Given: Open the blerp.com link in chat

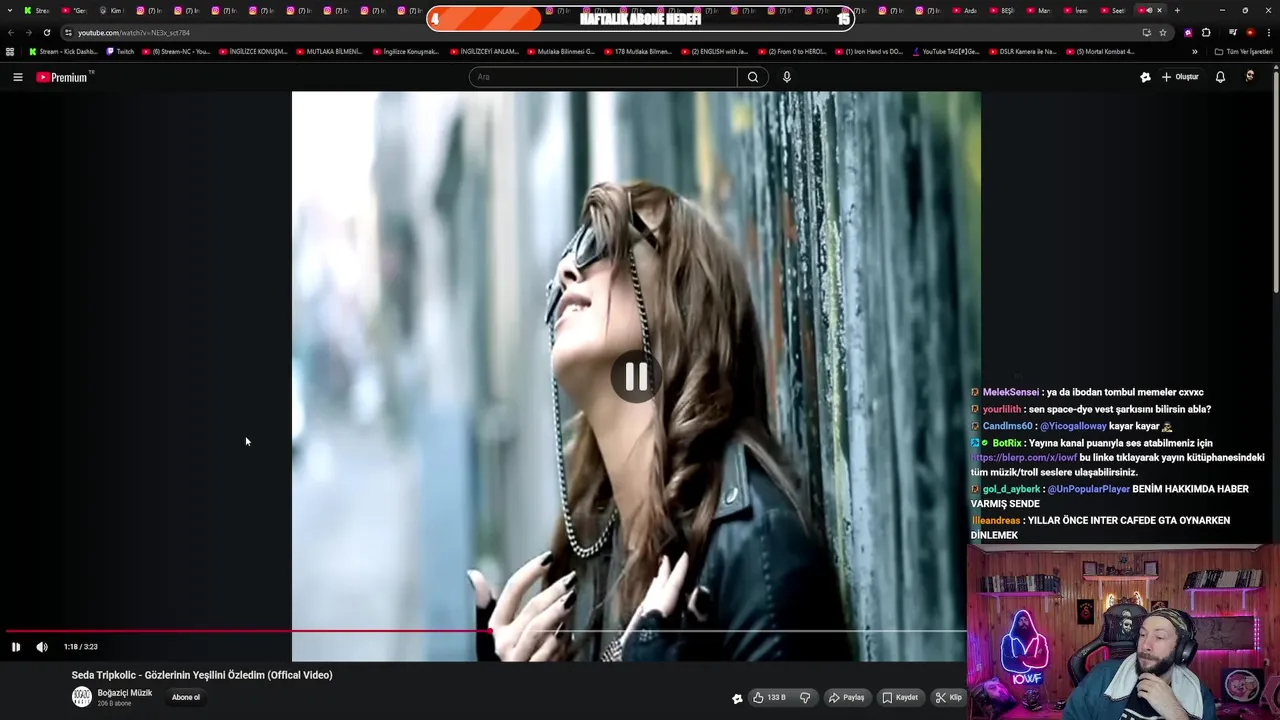Looking at the screenshot, I should click(x=1024, y=458).
